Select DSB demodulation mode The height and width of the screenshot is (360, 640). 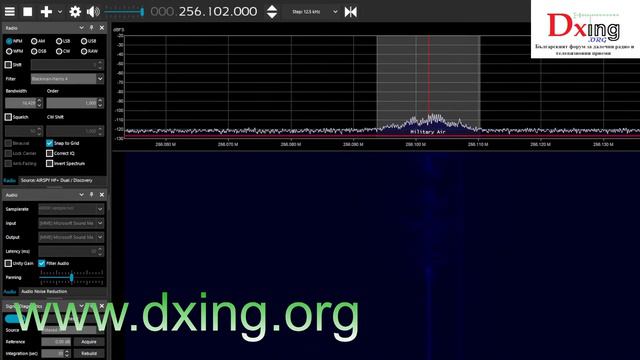pyautogui.click(x=39, y=51)
